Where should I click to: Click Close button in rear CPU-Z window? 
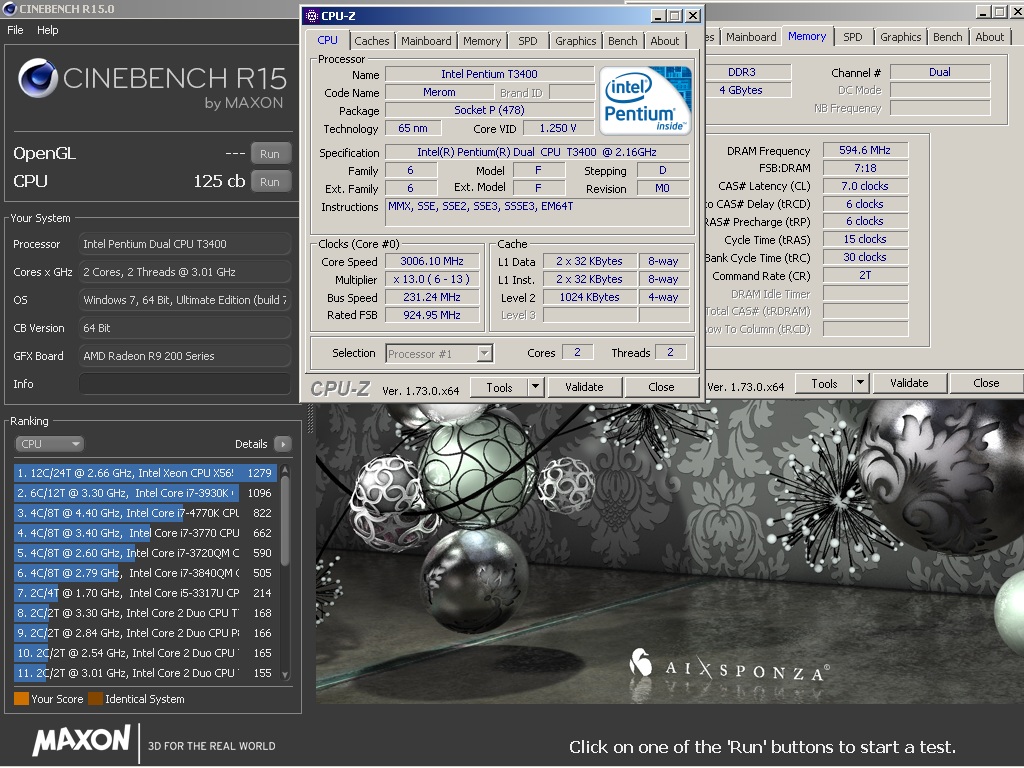click(986, 383)
